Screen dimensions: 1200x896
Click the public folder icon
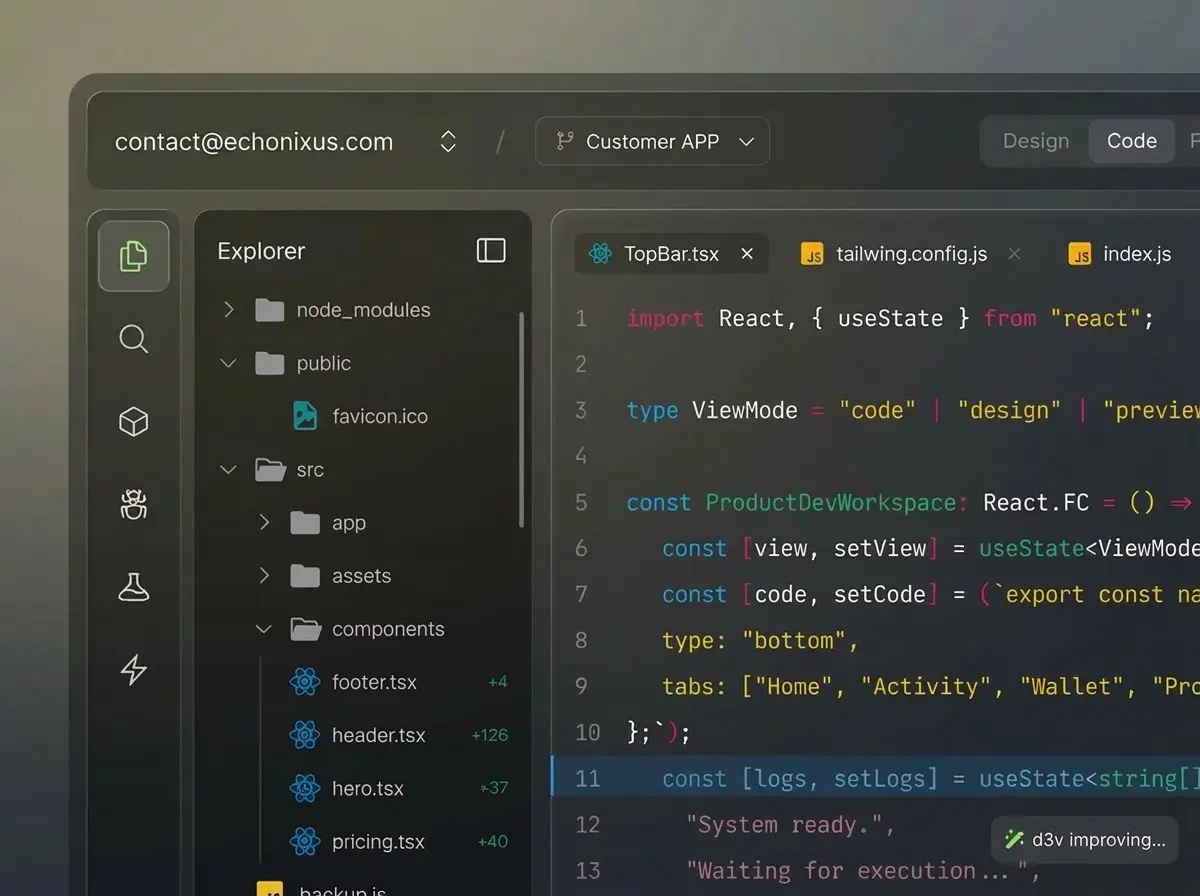(270, 363)
